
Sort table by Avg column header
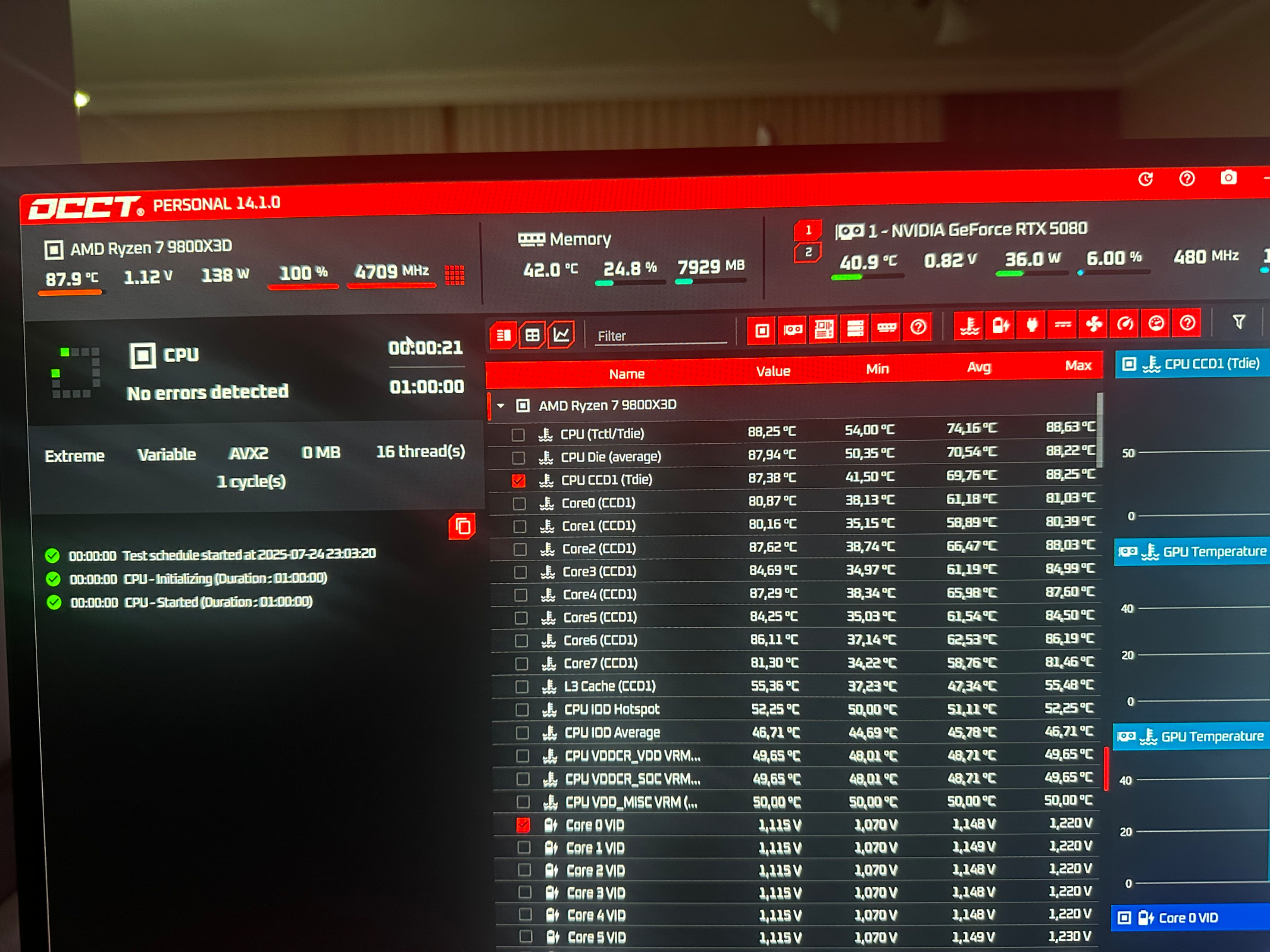[x=979, y=367]
